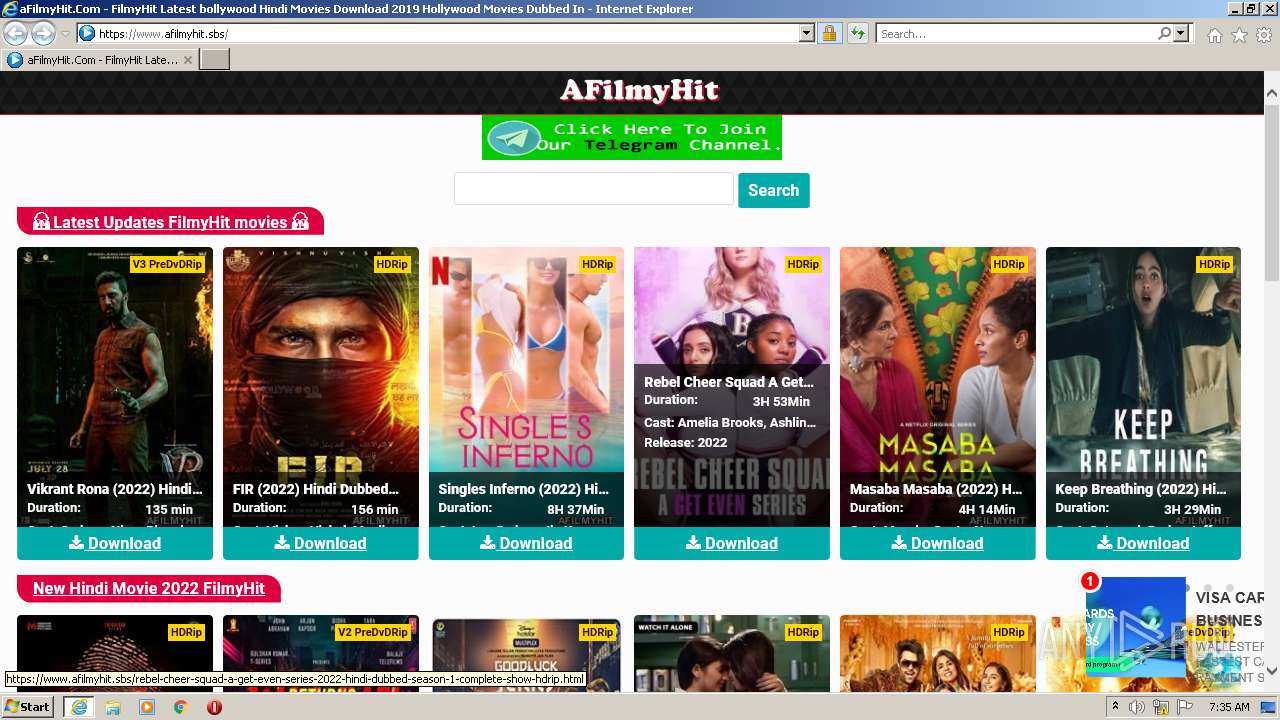The width and height of the screenshot is (1280, 720).
Task: Click Internet Explorer taskbar icon
Action: 79,707
